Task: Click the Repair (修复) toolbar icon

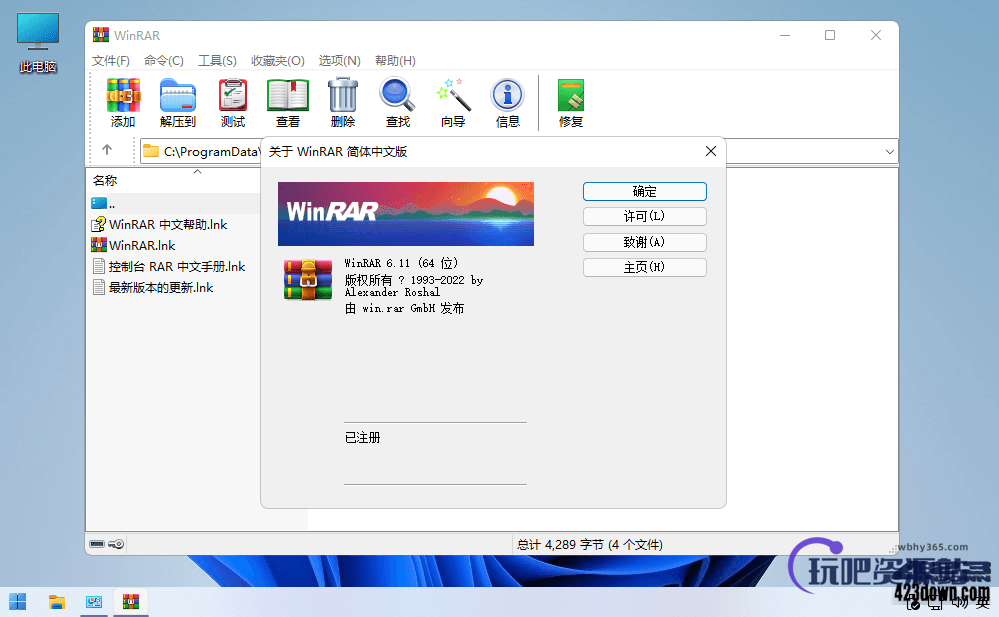Action: [571, 102]
